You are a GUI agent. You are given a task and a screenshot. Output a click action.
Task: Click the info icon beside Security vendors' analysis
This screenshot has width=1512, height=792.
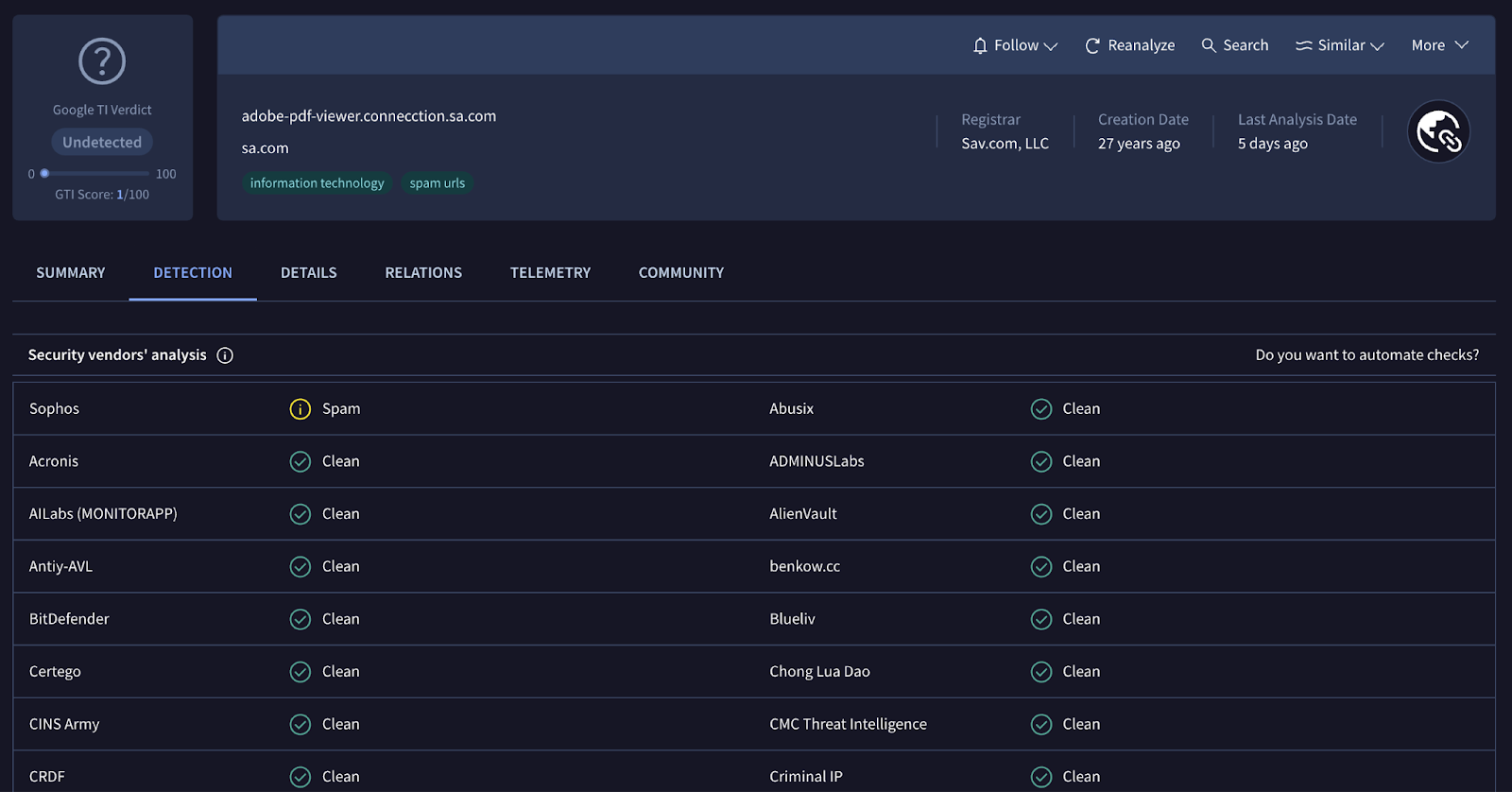pos(225,355)
